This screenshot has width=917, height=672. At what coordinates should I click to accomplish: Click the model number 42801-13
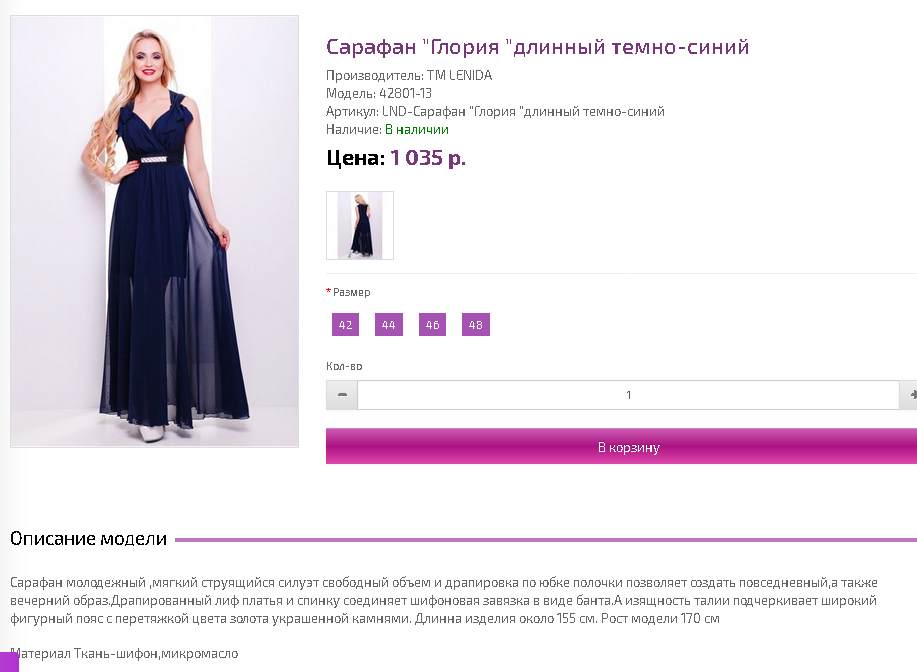click(x=405, y=94)
